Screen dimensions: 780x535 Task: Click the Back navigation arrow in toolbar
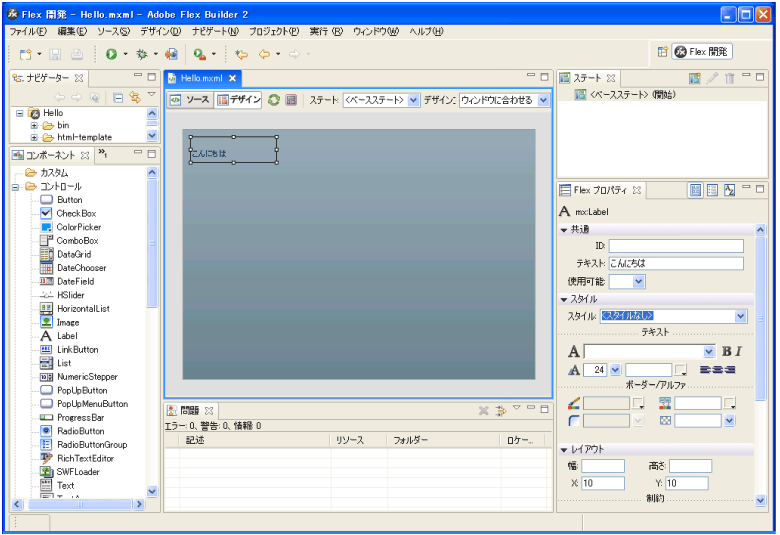pos(264,54)
